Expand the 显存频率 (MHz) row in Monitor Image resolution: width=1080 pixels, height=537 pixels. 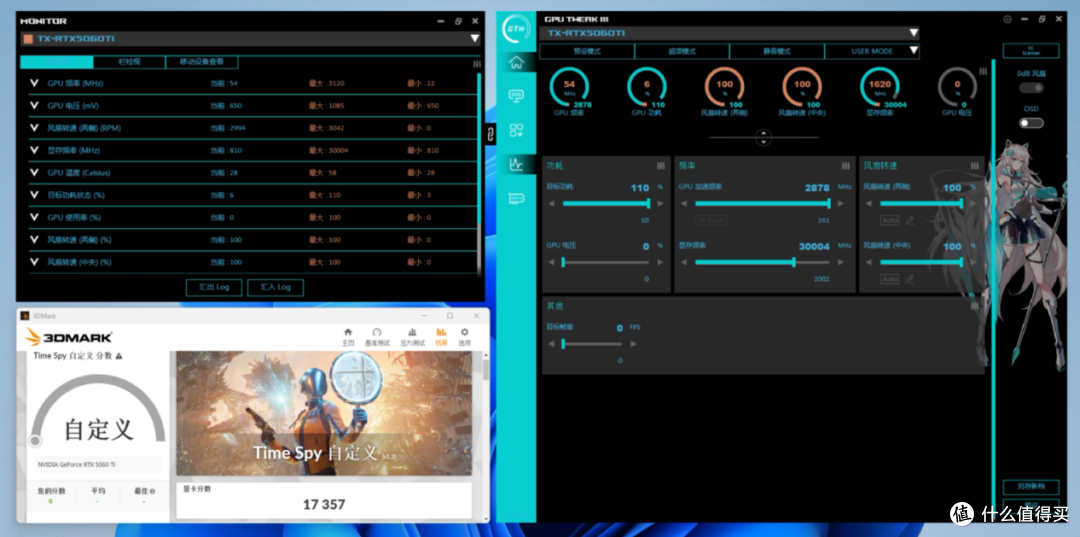pos(34,150)
